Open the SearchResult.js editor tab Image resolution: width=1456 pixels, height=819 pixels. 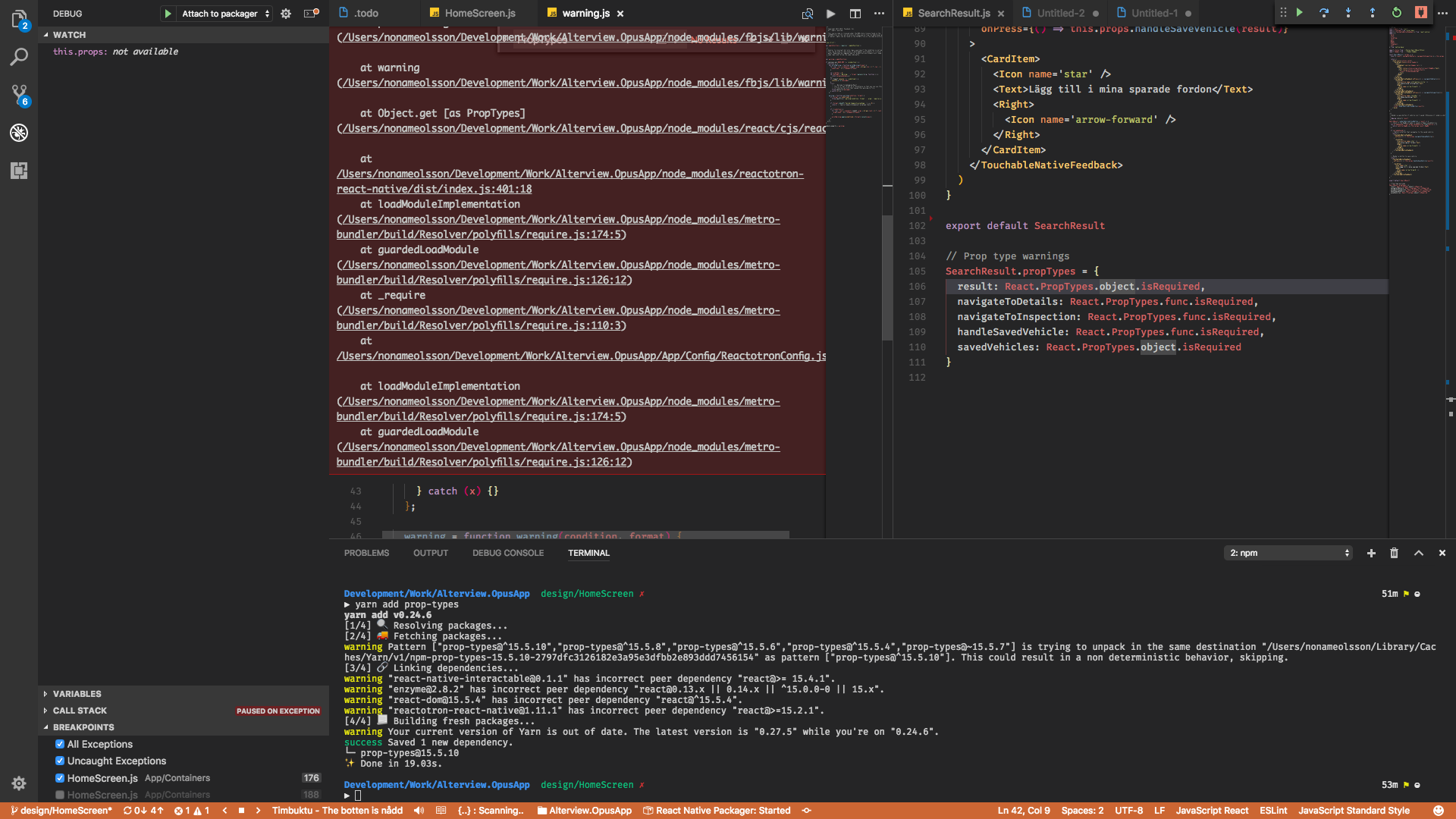[951, 13]
